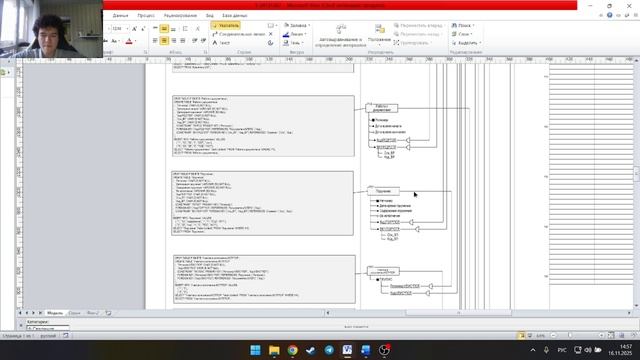
Task: Open the font size combo box
Action: [119, 29]
